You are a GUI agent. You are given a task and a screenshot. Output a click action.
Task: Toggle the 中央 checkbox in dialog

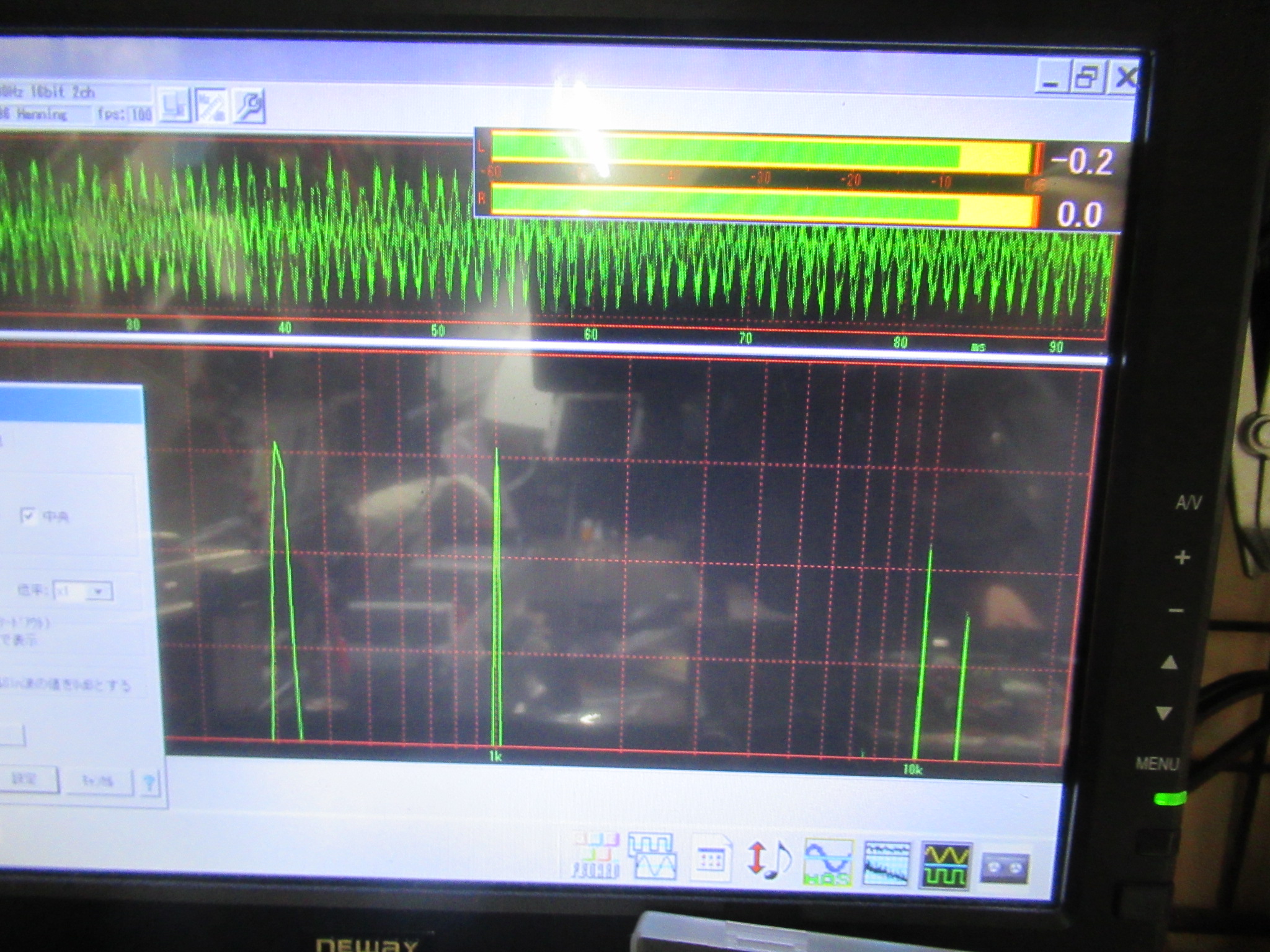pos(29,515)
